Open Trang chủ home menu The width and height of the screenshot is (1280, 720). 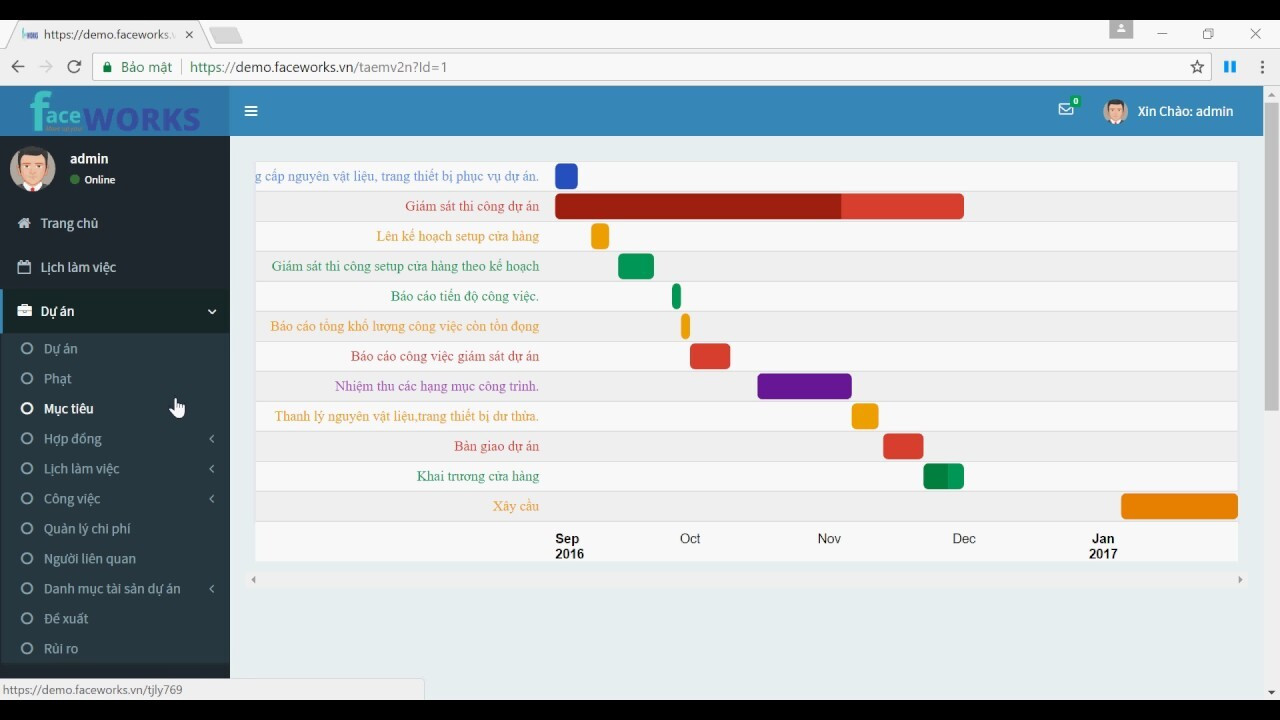pyautogui.click(x=69, y=223)
